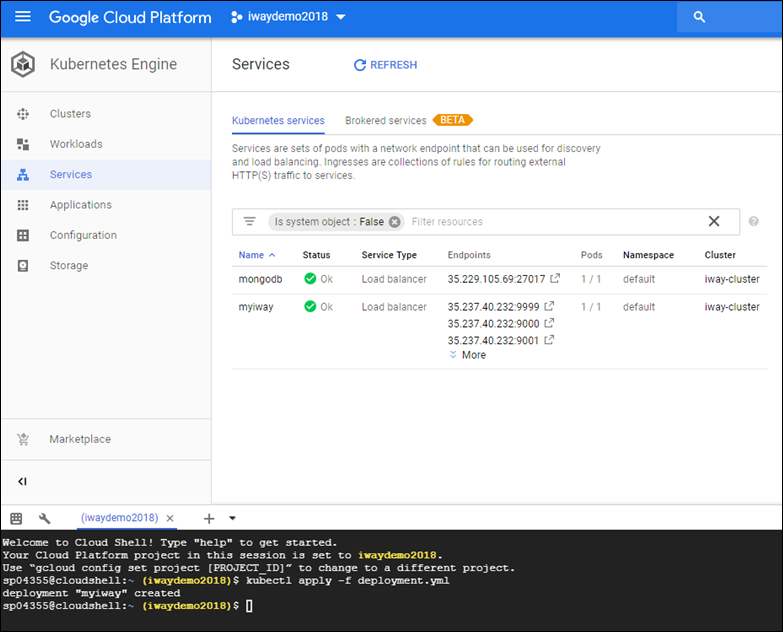783x632 pixels.
Task: Click the Clusters icon
Action: click(23, 114)
